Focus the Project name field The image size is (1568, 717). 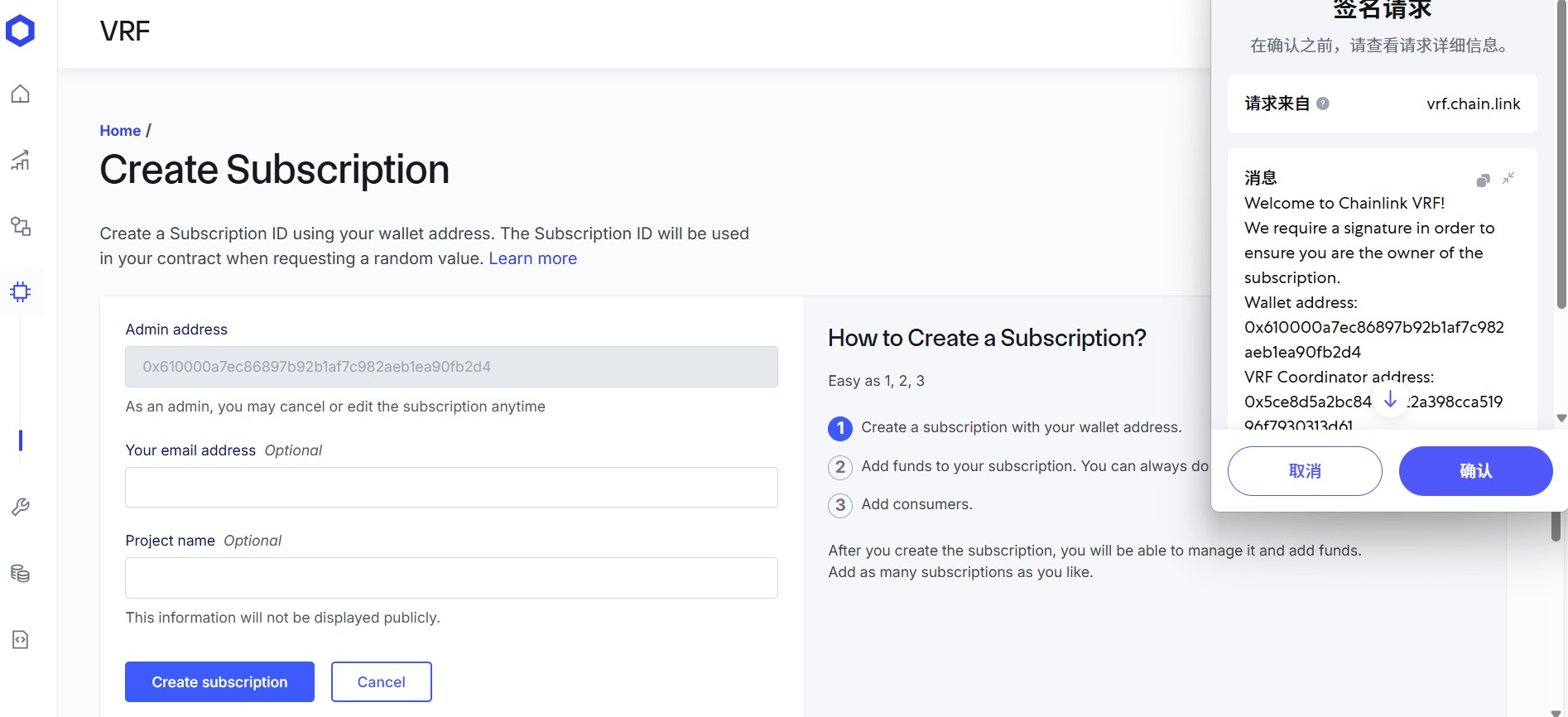click(451, 578)
